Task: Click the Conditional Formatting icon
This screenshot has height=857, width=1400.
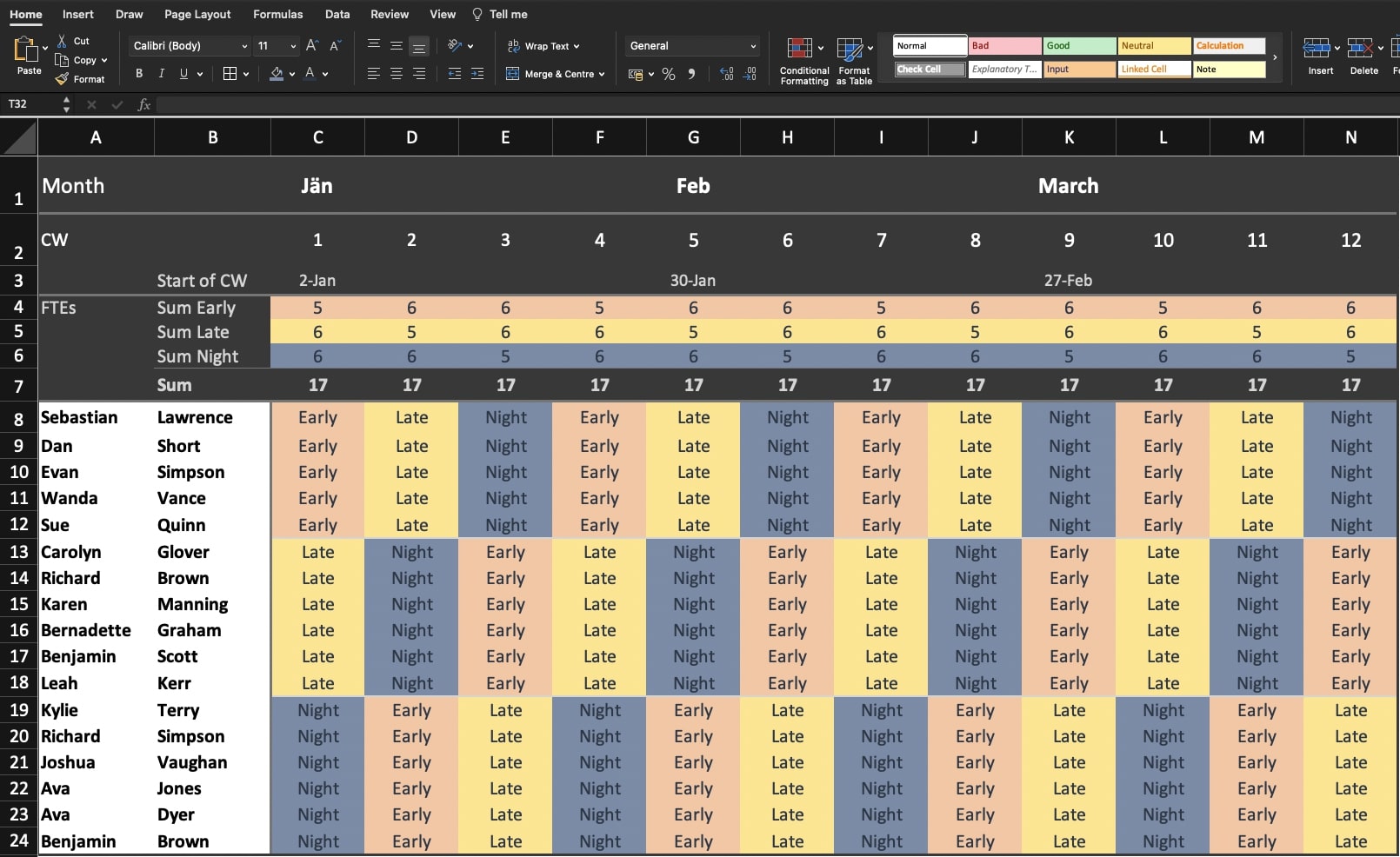Action: tap(799, 49)
